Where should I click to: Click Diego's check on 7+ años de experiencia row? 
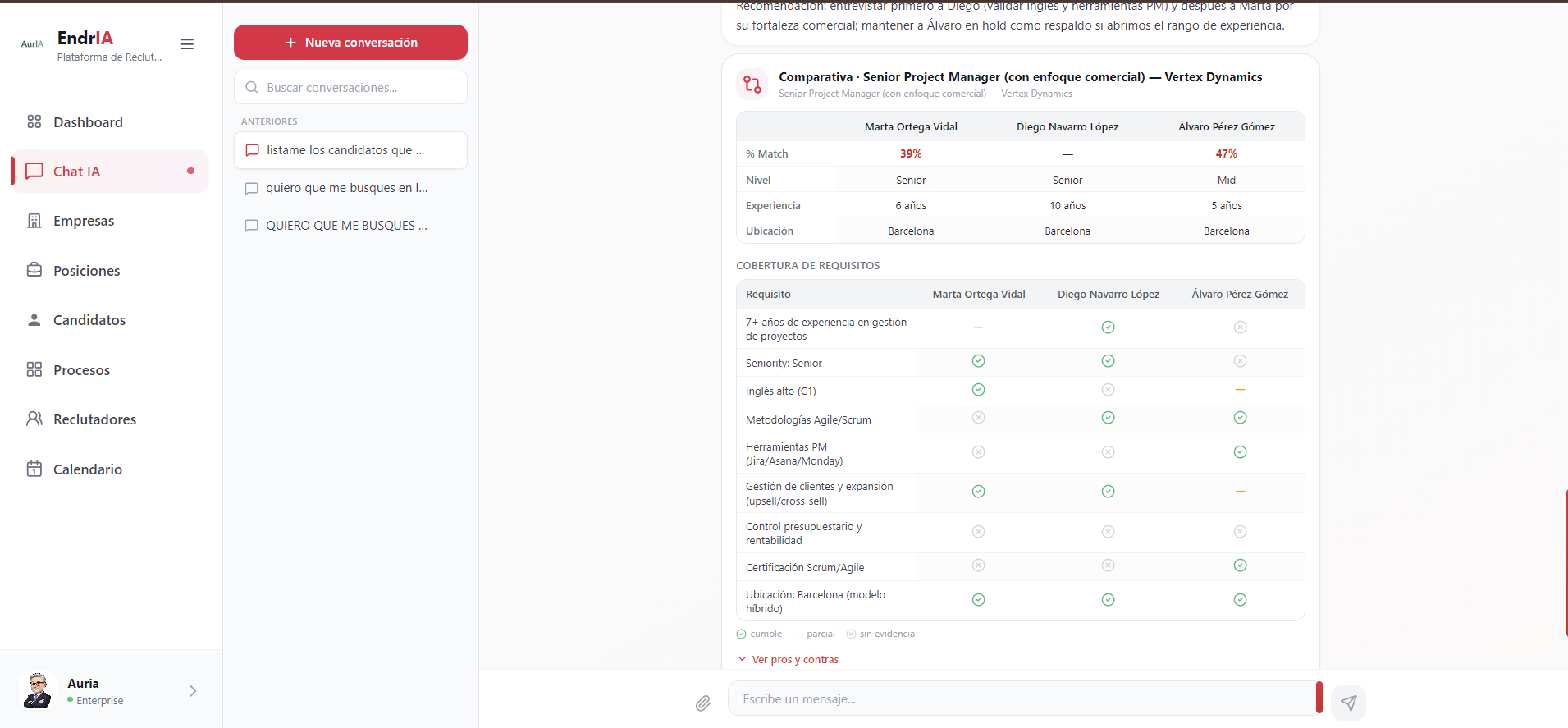(1108, 327)
